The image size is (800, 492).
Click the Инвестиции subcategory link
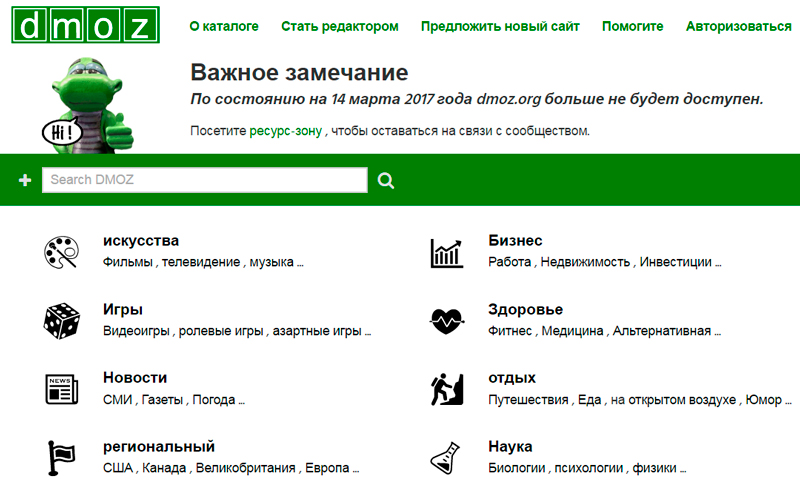coord(676,262)
